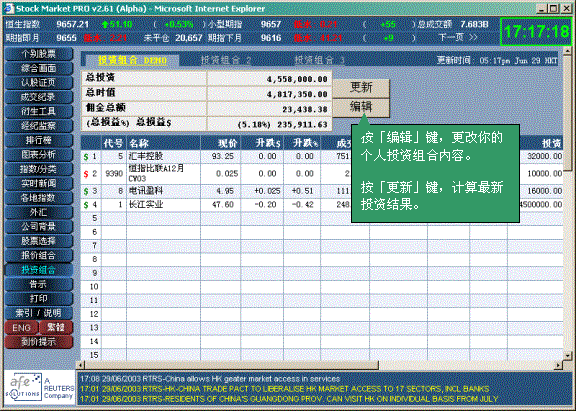576x411 pixels.
Task: Click the Internet Explorer title bar icon
Action: click(x=9, y=8)
